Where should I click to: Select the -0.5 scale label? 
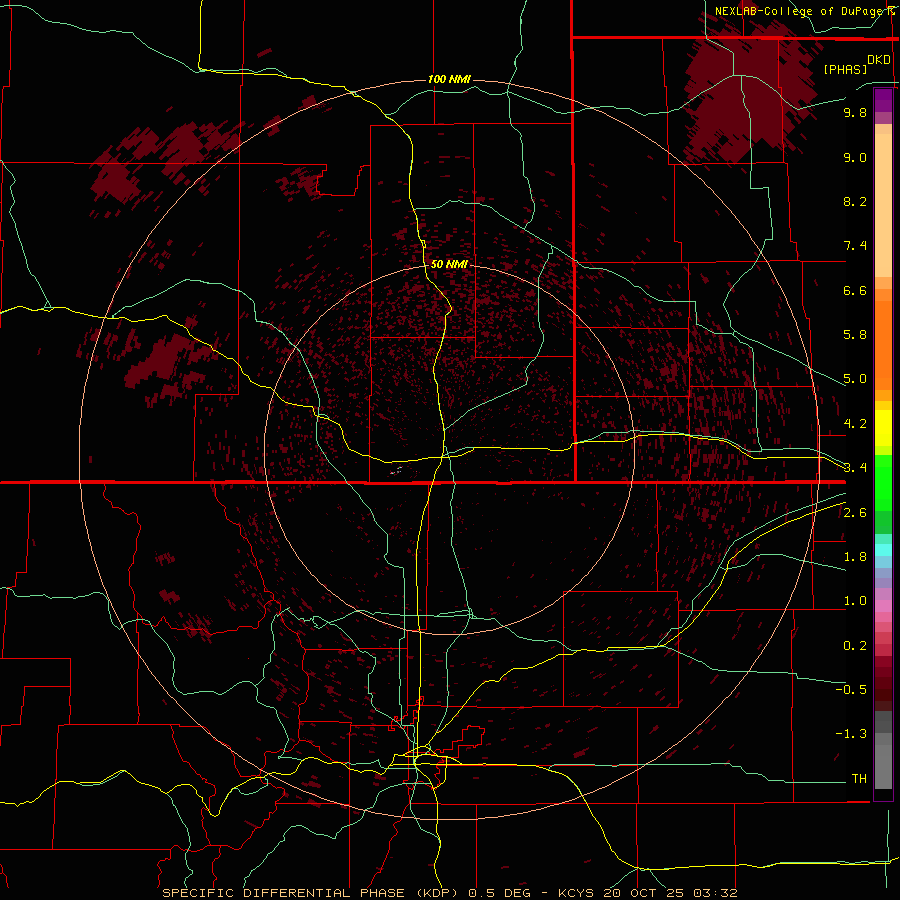(x=851, y=690)
